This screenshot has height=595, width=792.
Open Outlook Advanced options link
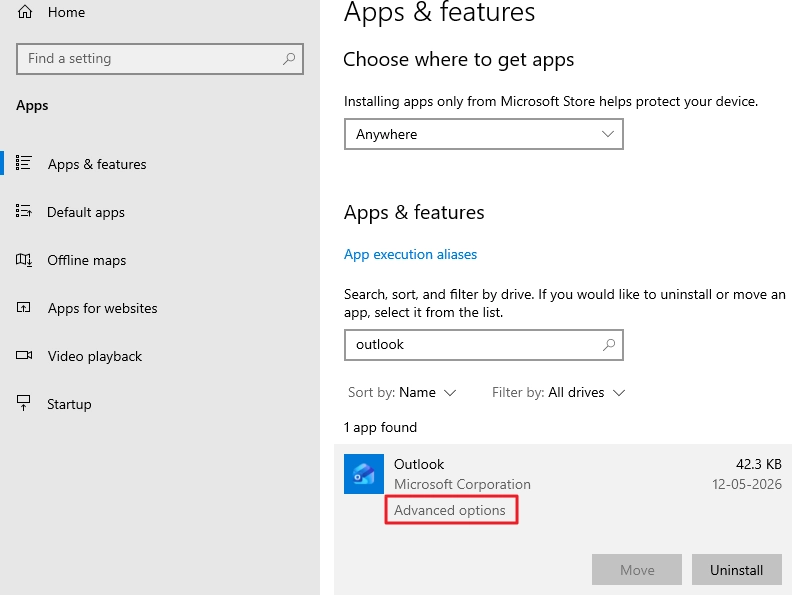point(450,510)
